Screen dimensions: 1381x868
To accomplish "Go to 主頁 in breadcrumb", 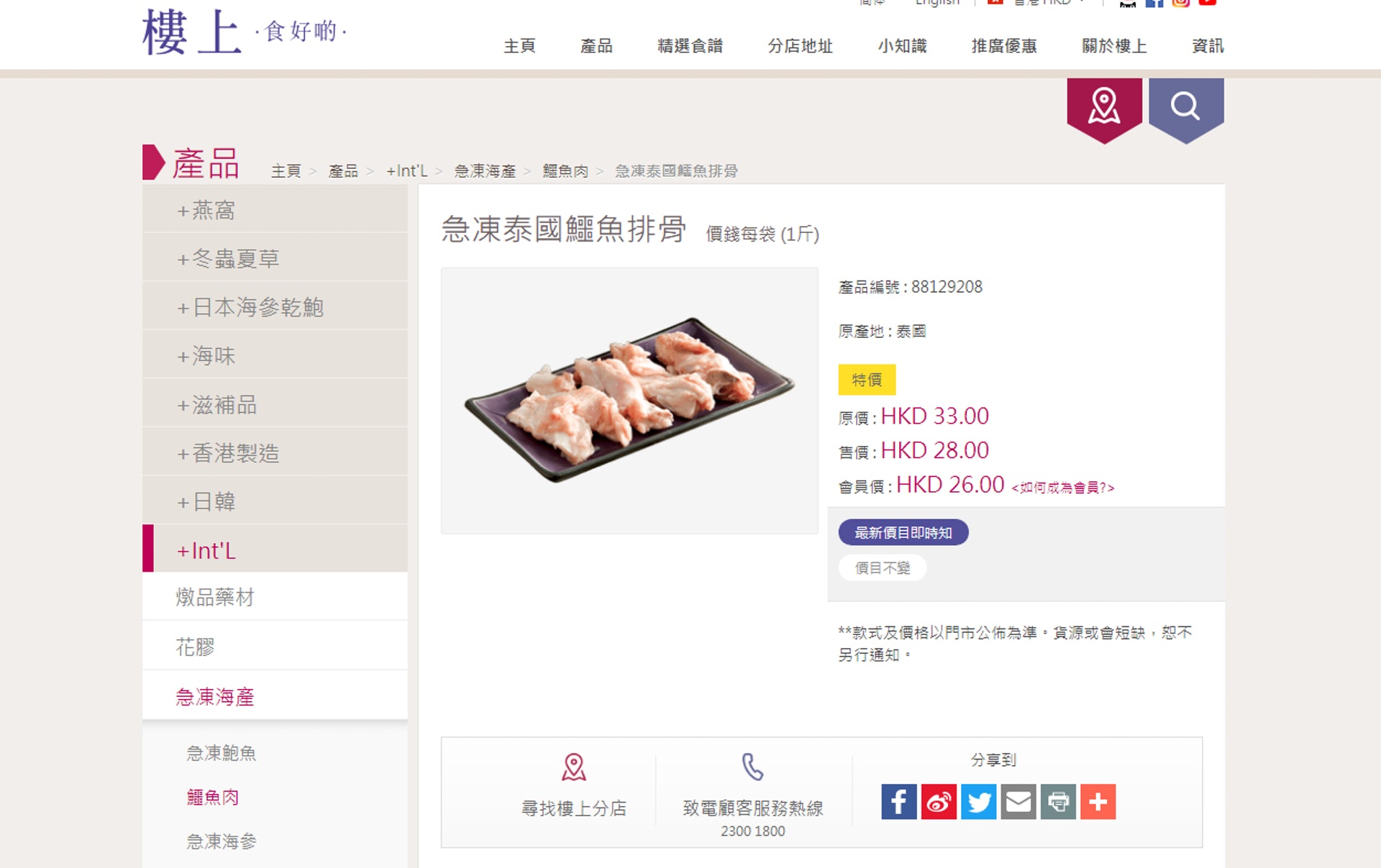I will 286,171.
